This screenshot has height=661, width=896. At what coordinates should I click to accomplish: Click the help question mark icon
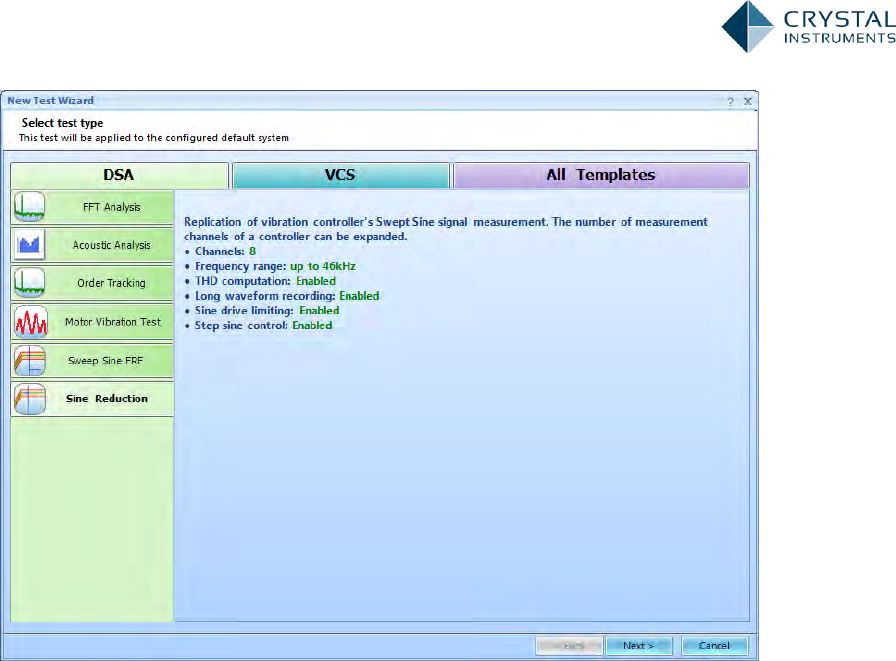tap(730, 101)
